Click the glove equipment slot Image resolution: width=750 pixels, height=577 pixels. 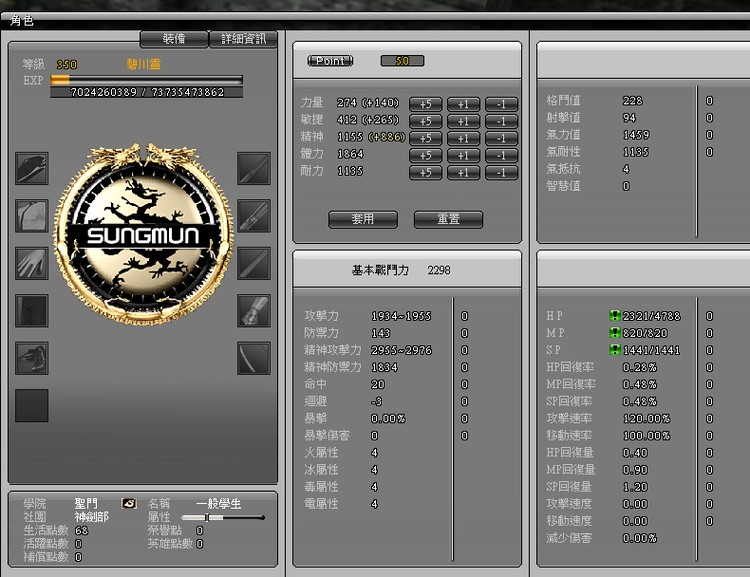pyautogui.click(x=31, y=263)
